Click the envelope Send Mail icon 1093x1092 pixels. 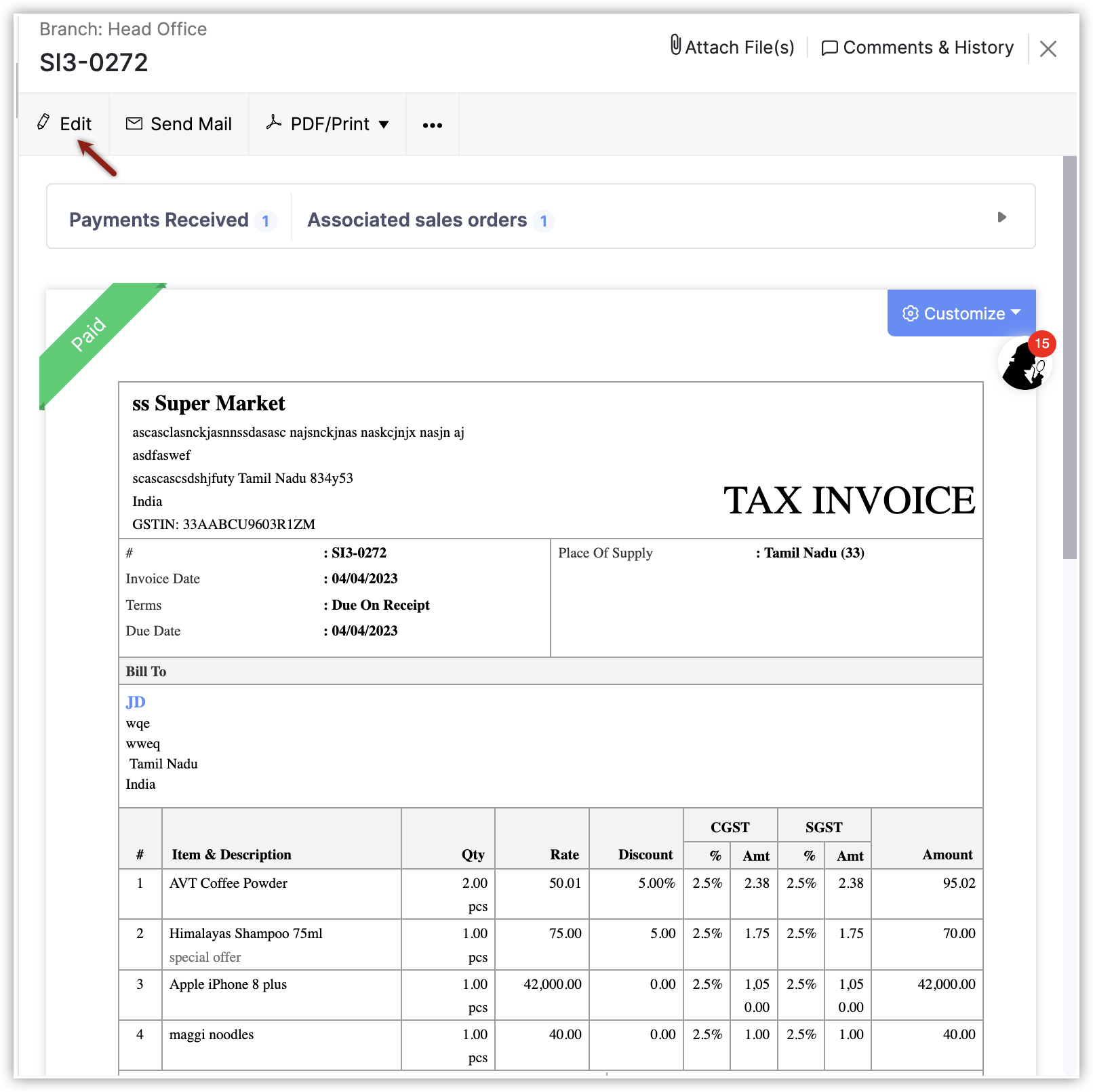coord(134,123)
